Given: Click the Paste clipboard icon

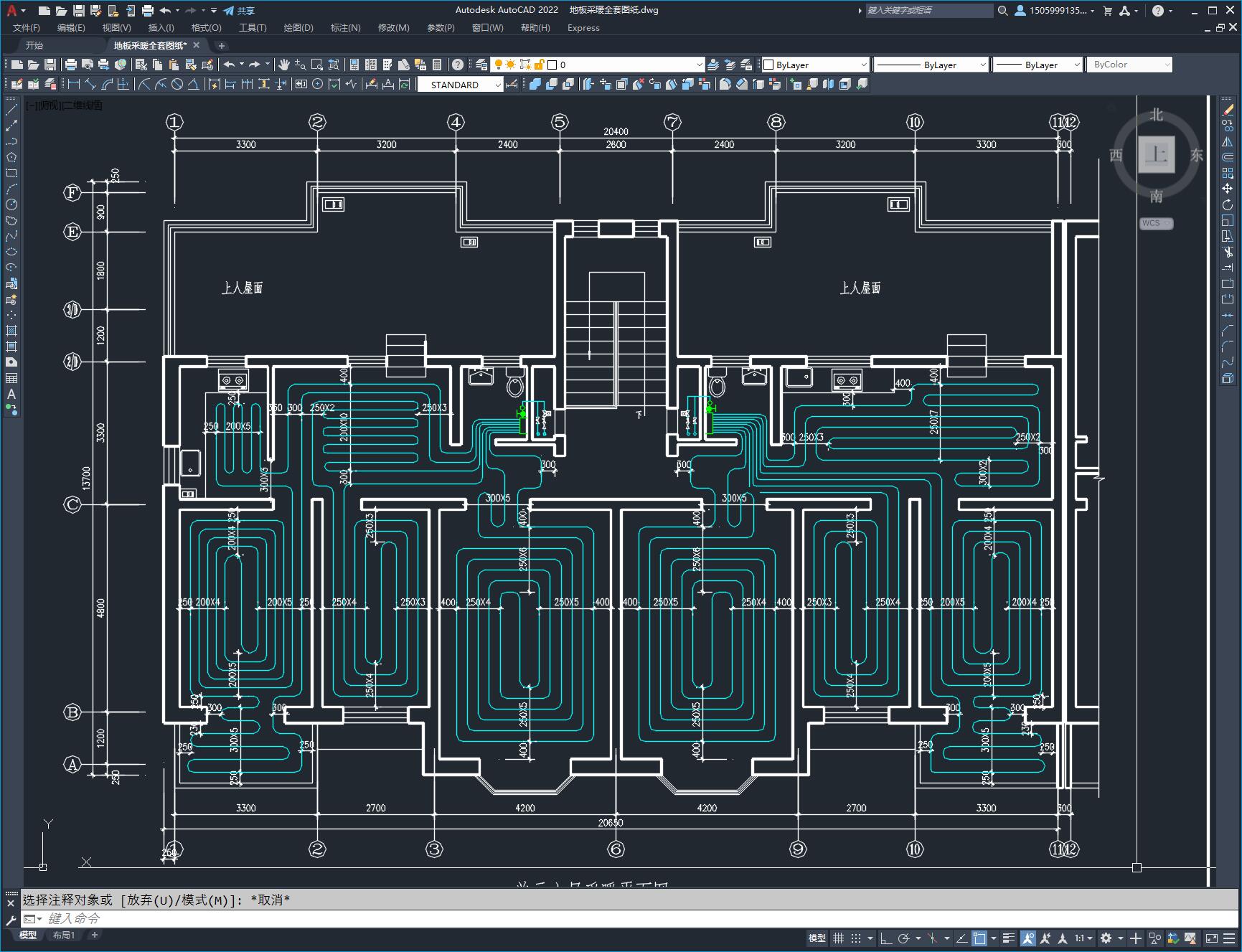Looking at the screenshot, I should pos(174,65).
